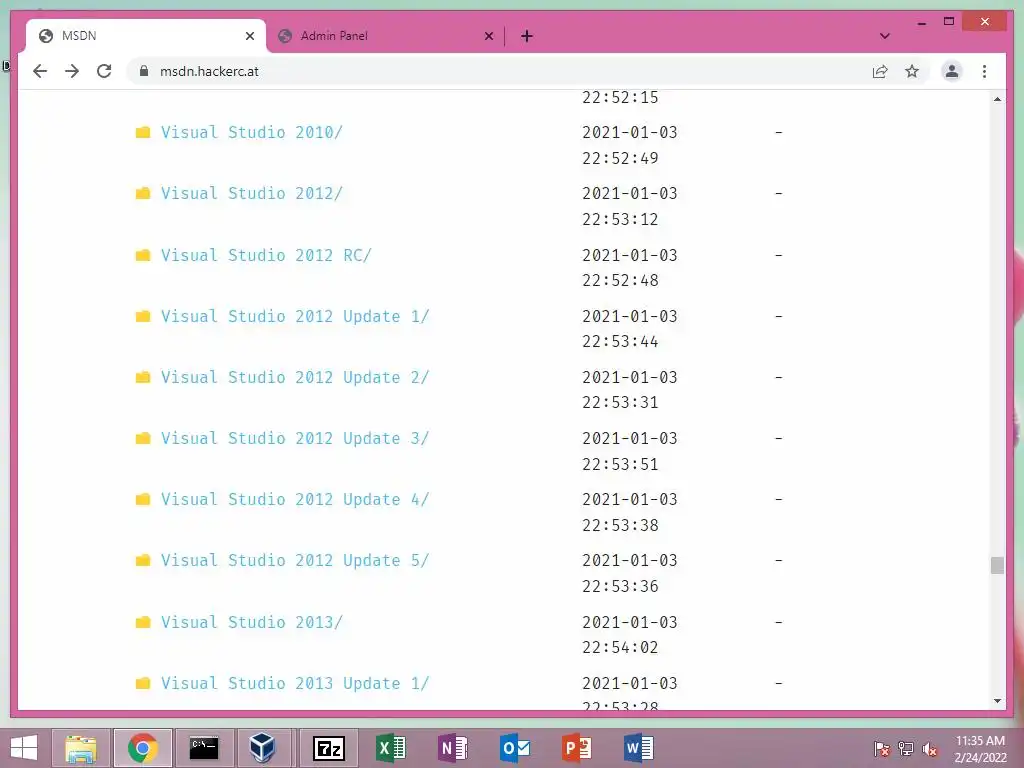Open the muted volume tray icon

[x=929, y=749]
